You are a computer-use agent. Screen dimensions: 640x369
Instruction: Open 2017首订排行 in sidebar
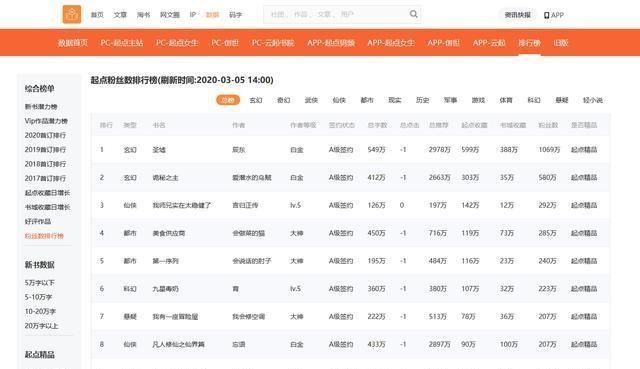tap(45, 178)
